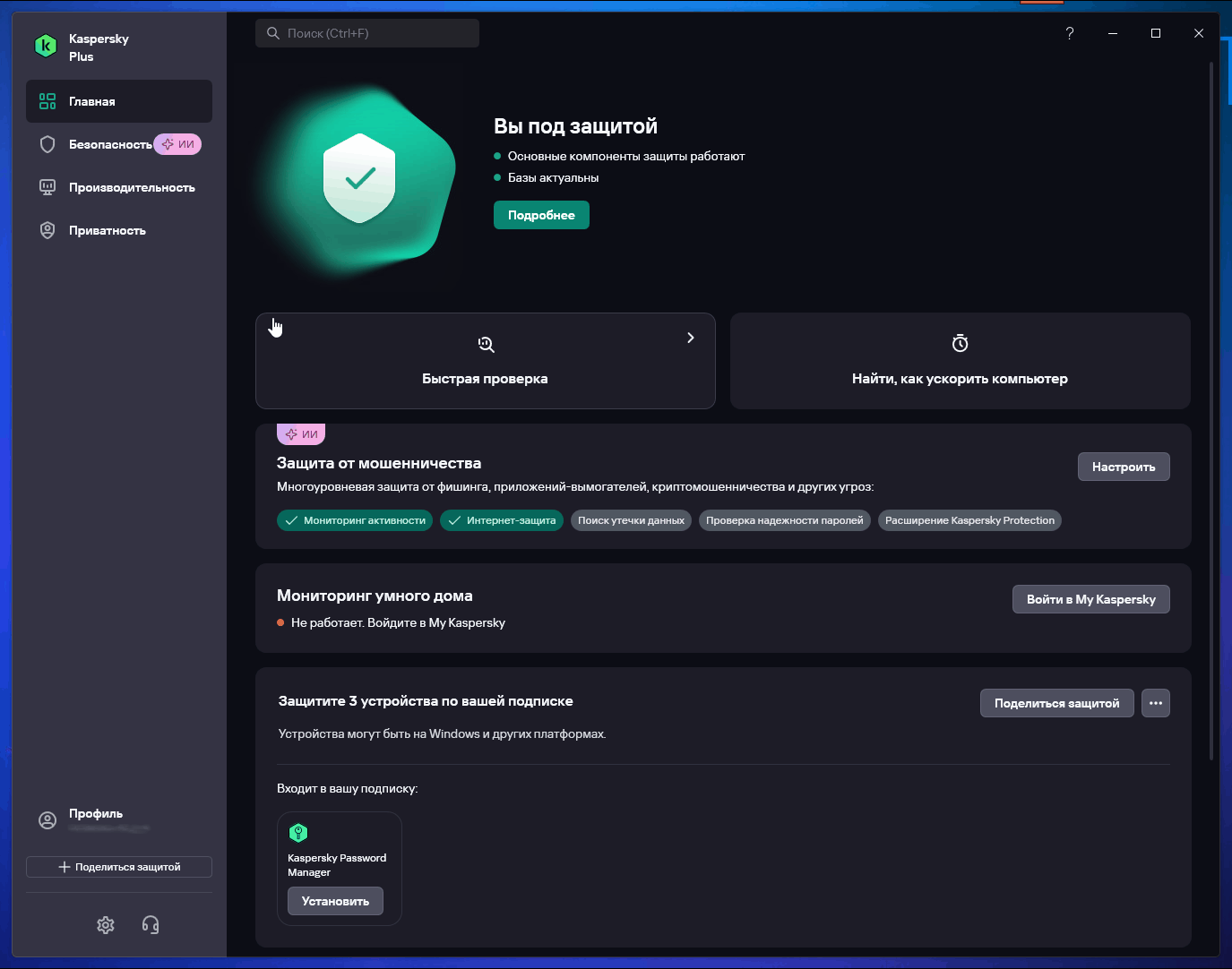Screen dimensions: 1232x969
Task: Click Поделиться защитой button in subscription card
Action: click(1057, 703)
